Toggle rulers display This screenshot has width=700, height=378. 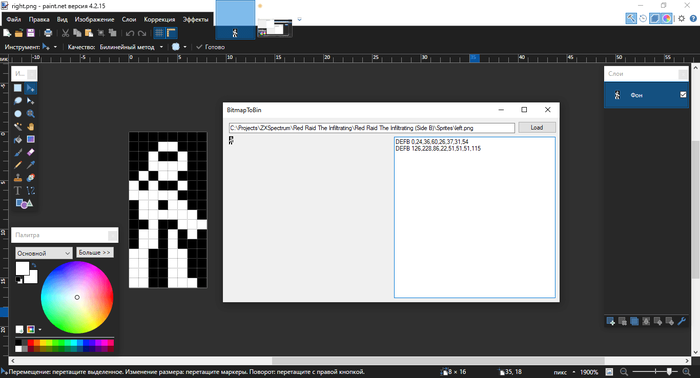click(171, 33)
